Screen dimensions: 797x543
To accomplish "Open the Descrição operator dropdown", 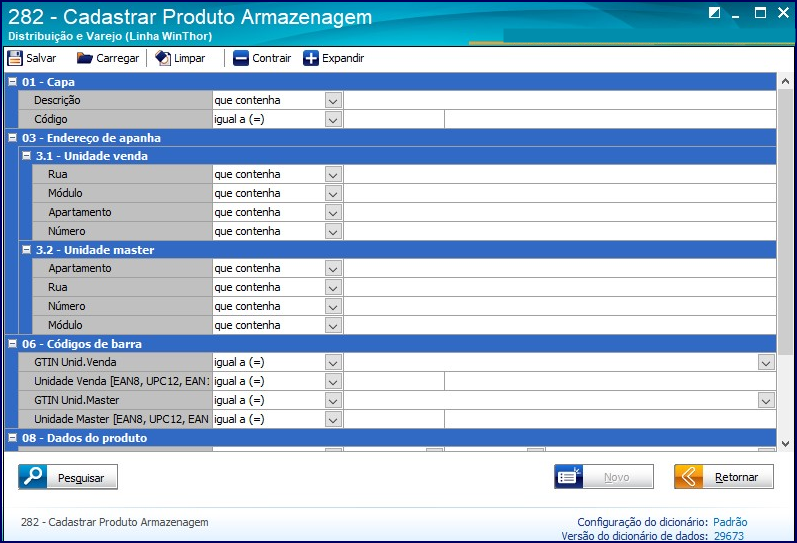I will (x=333, y=100).
